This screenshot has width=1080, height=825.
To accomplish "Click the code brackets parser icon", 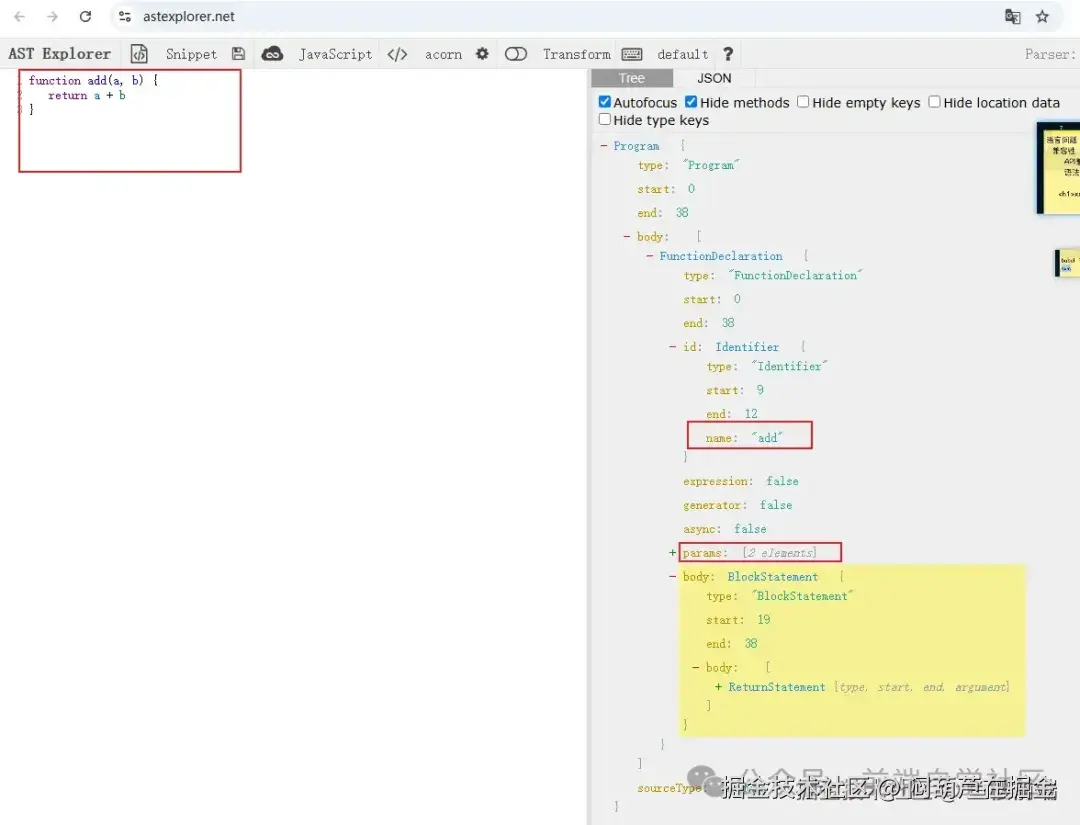I will pos(397,54).
